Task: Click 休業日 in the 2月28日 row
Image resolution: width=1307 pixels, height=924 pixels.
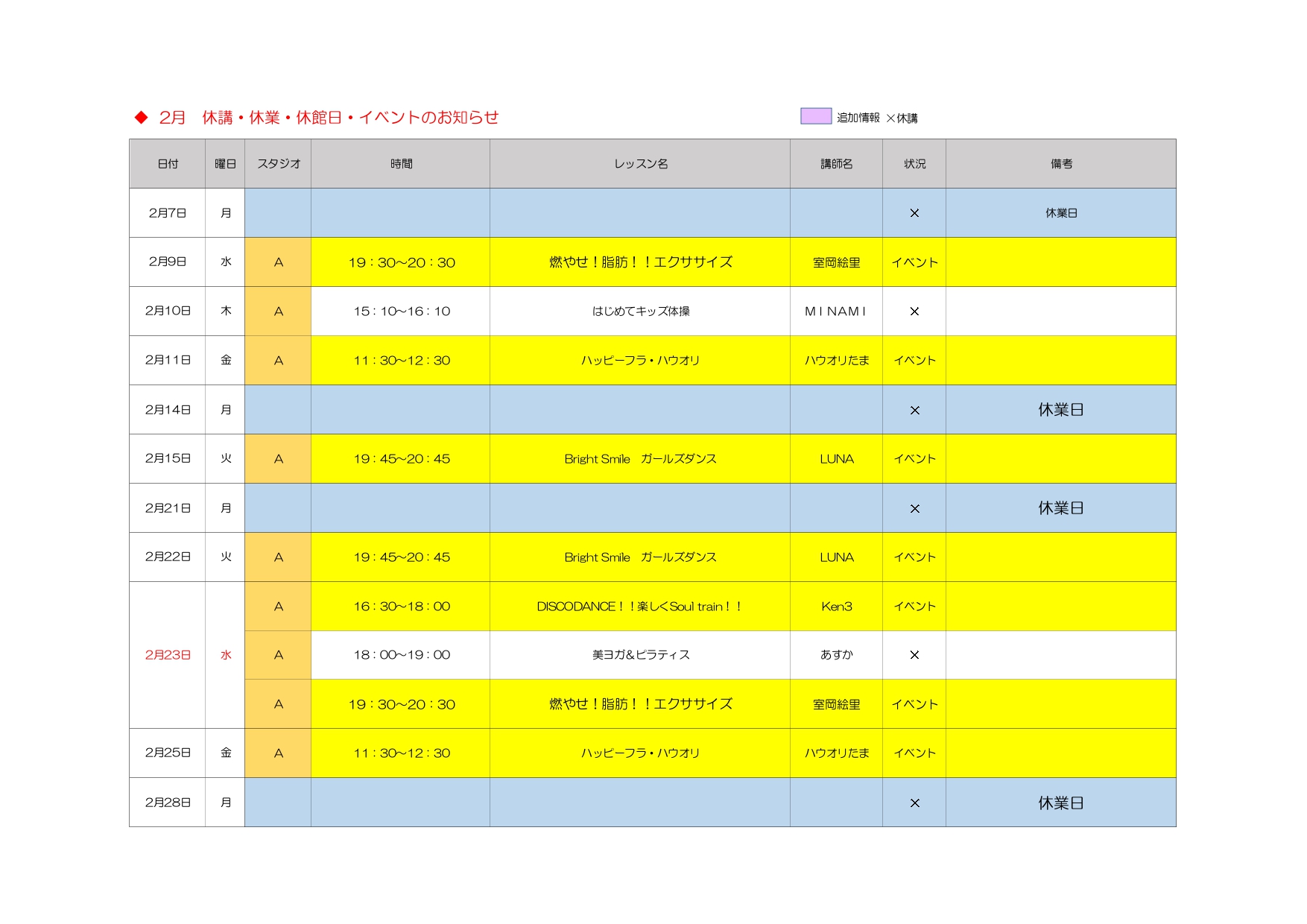Action: pos(1061,803)
